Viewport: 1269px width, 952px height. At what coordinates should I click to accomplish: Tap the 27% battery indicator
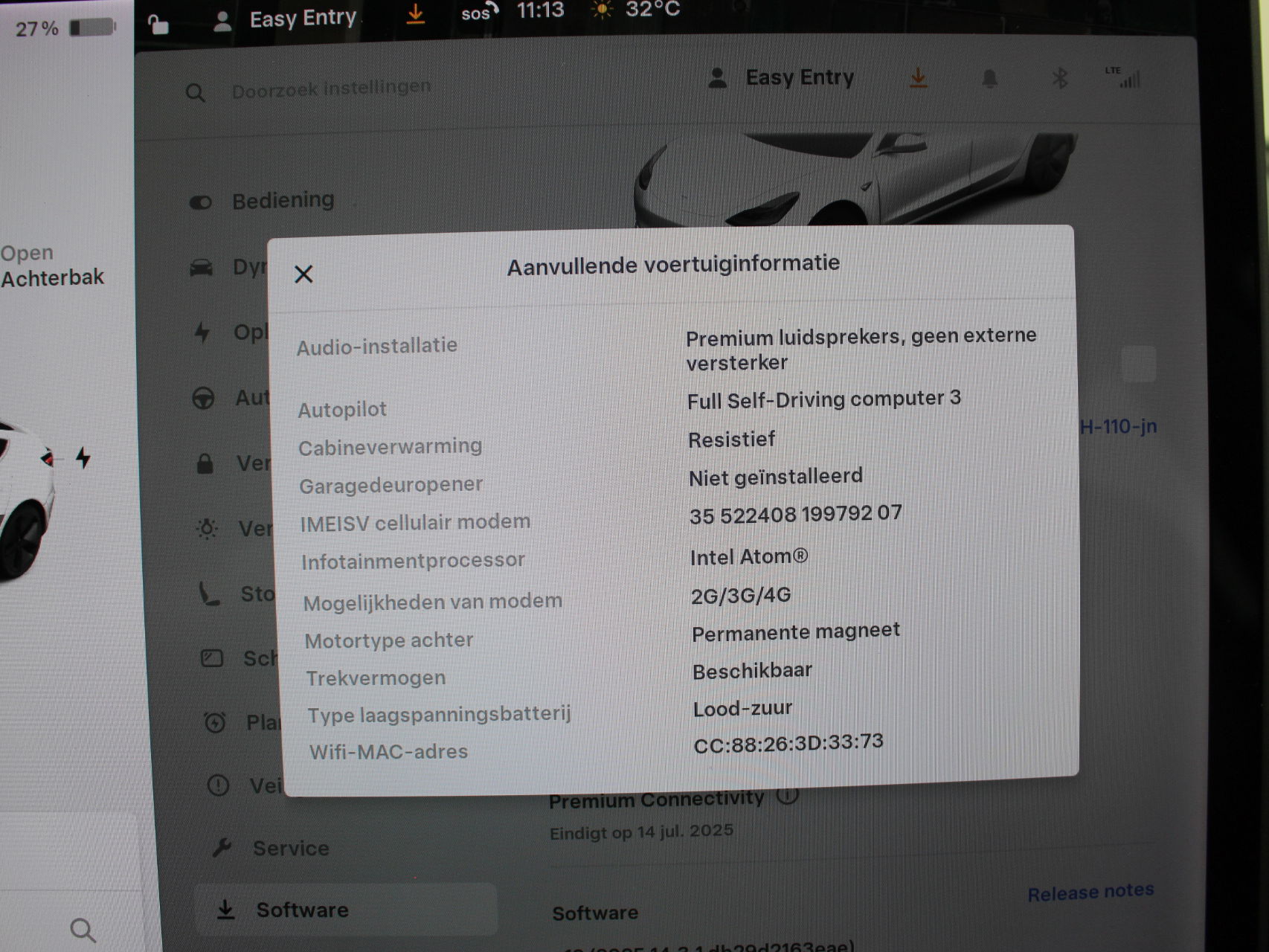pyautogui.click(x=65, y=28)
